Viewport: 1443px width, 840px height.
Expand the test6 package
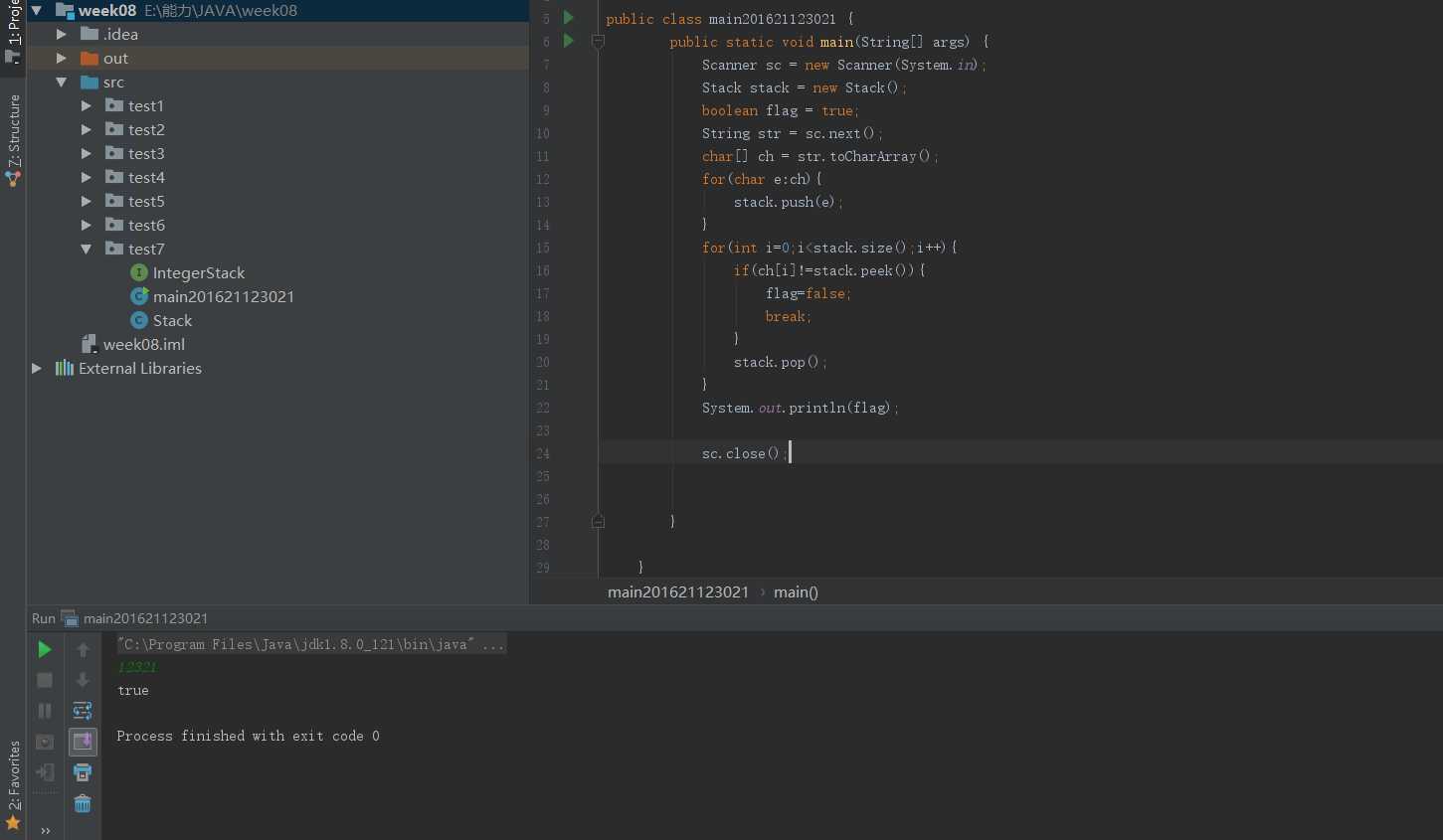[87, 225]
